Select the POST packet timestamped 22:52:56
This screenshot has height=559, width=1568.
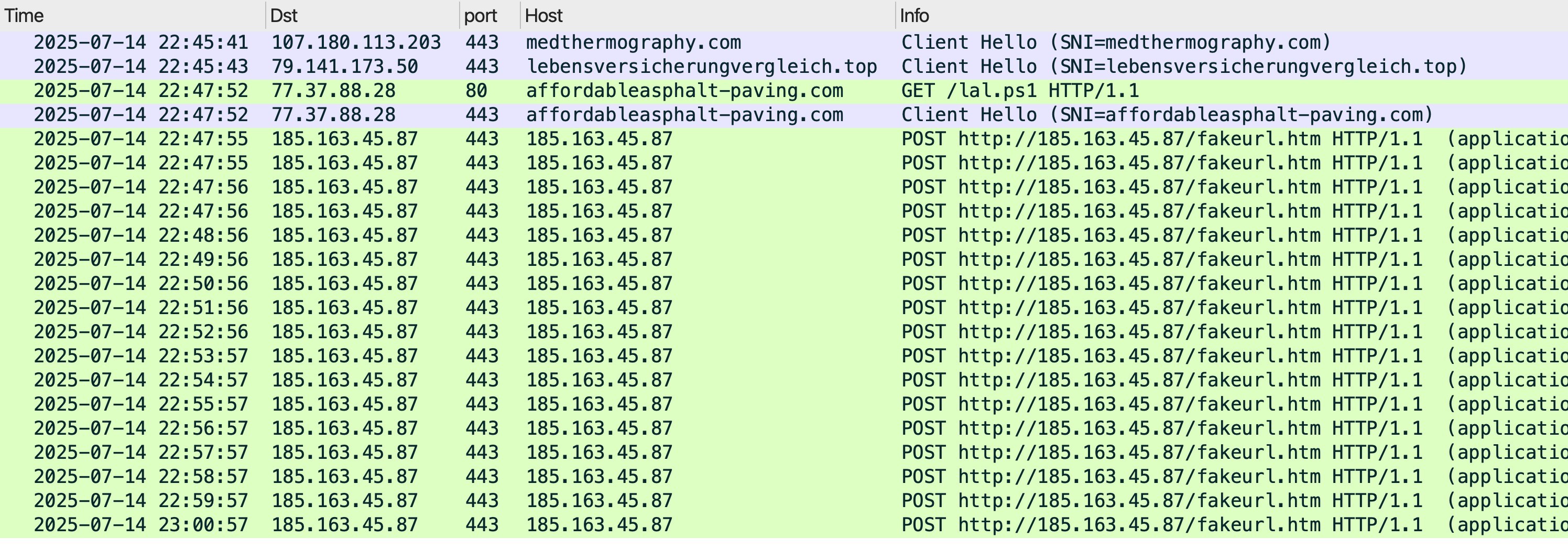(784, 332)
